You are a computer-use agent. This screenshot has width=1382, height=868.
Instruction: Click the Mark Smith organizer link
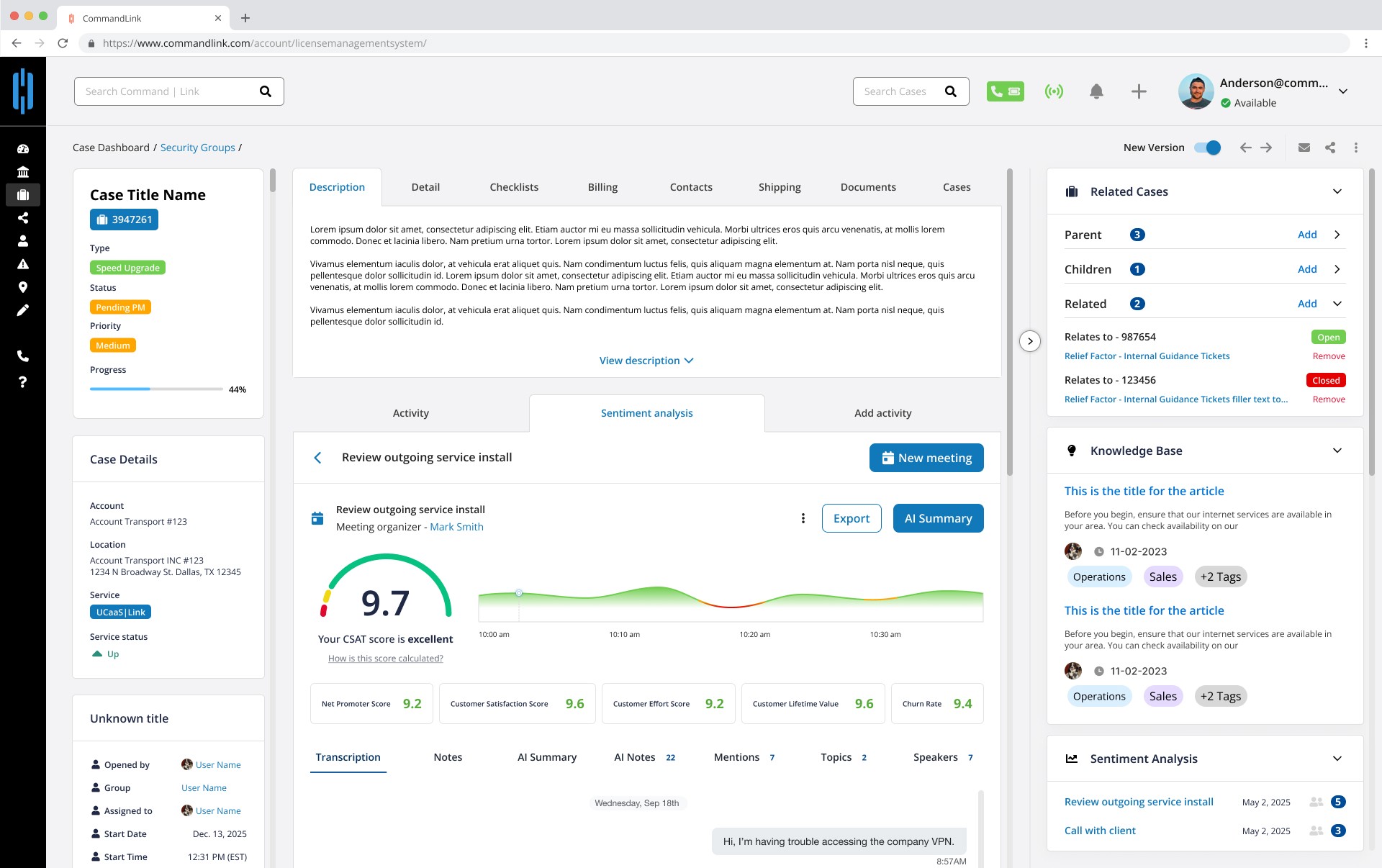click(x=456, y=527)
